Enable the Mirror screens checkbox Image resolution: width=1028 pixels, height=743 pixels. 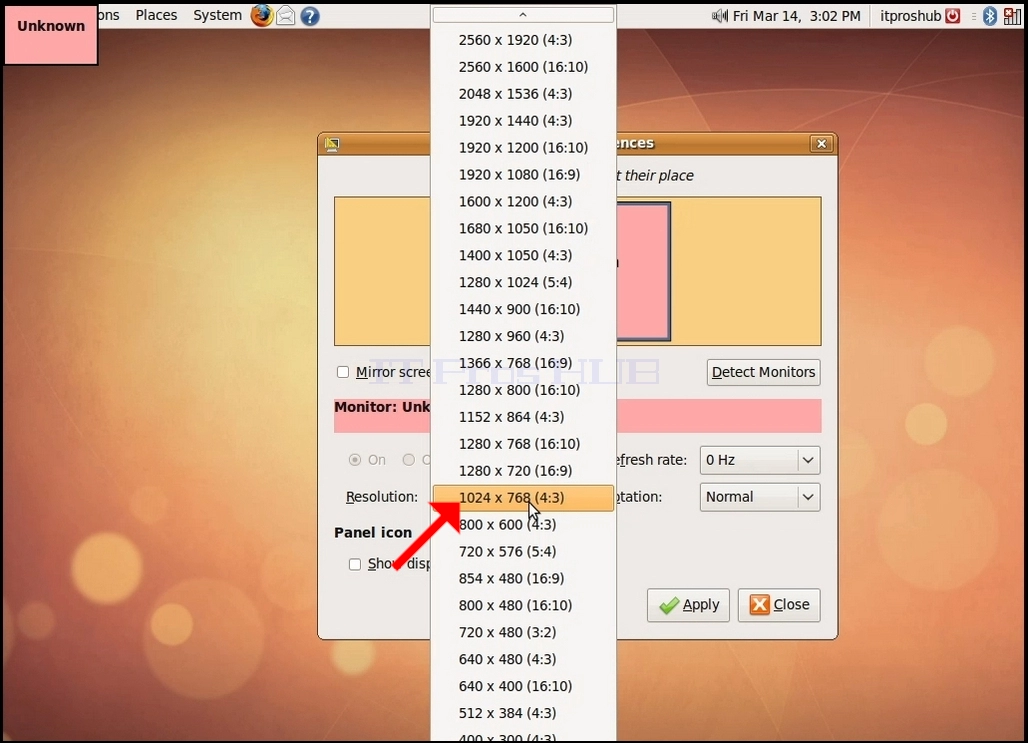pos(343,372)
